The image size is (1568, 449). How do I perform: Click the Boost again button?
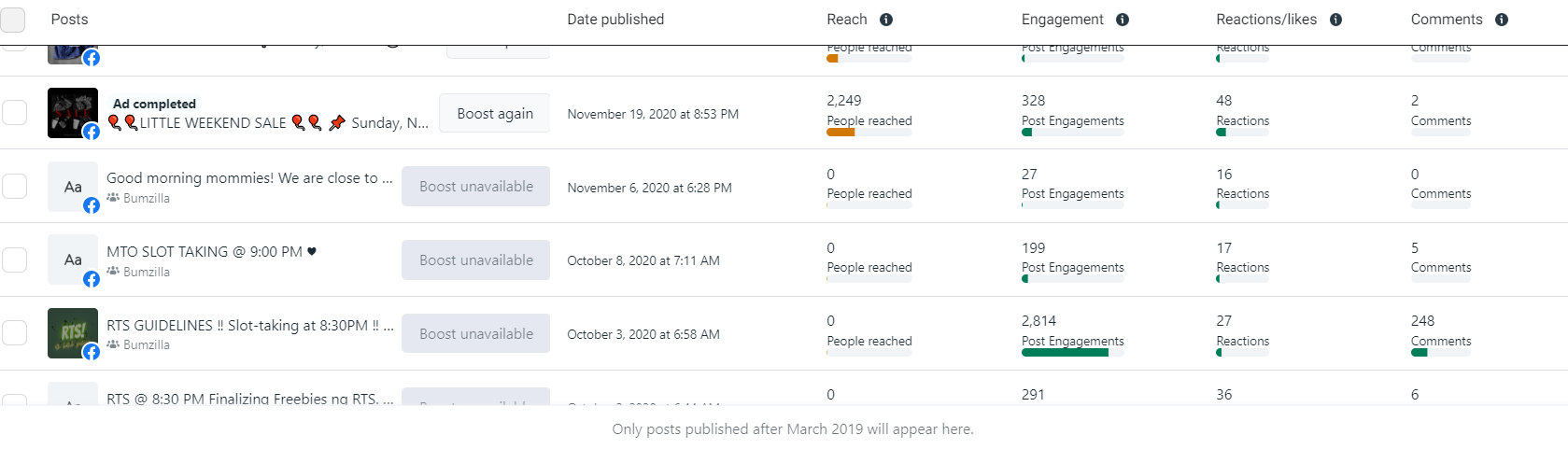495,114
